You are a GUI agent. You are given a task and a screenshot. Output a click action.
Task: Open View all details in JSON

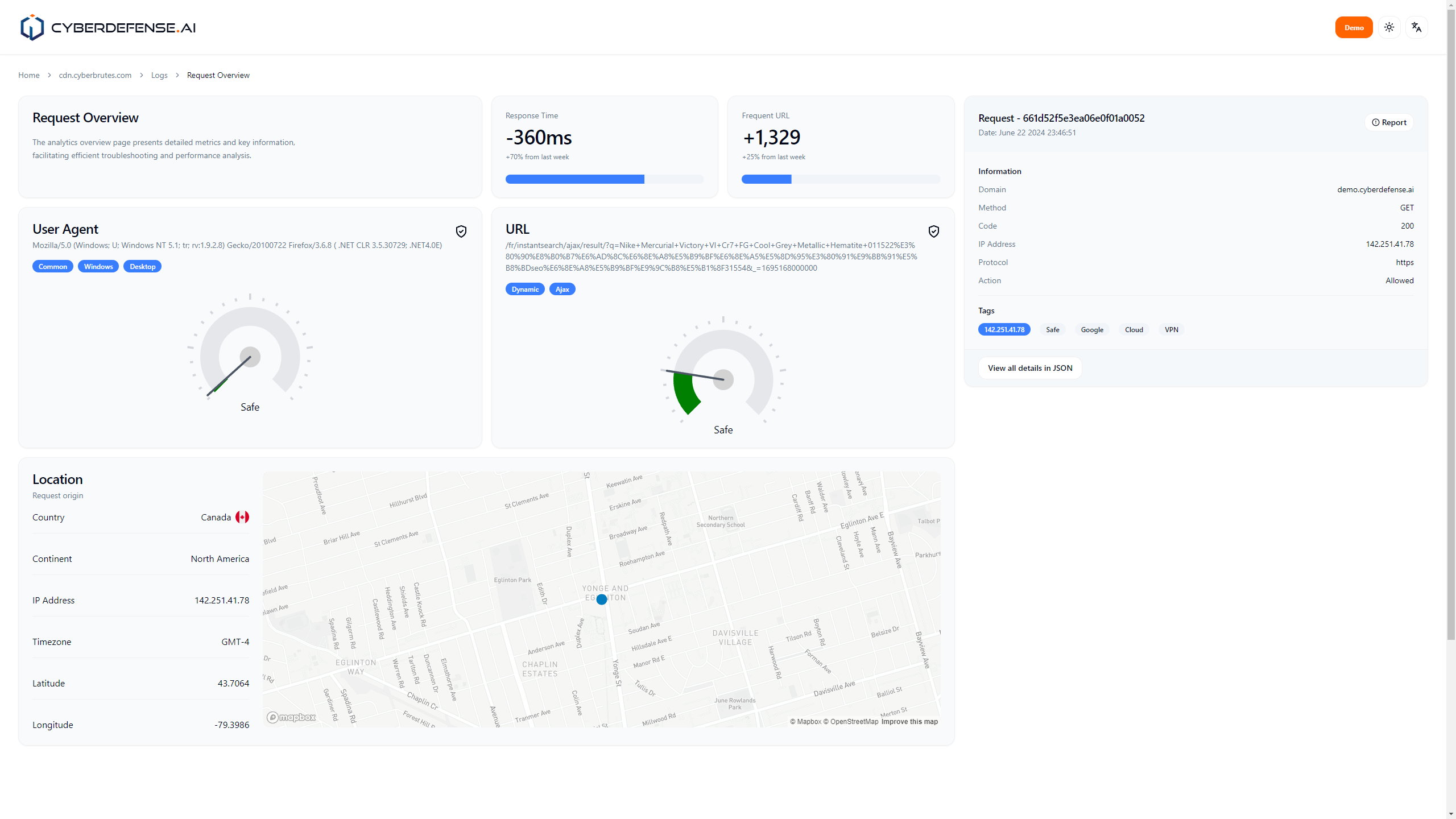[x=1030, y=368]
